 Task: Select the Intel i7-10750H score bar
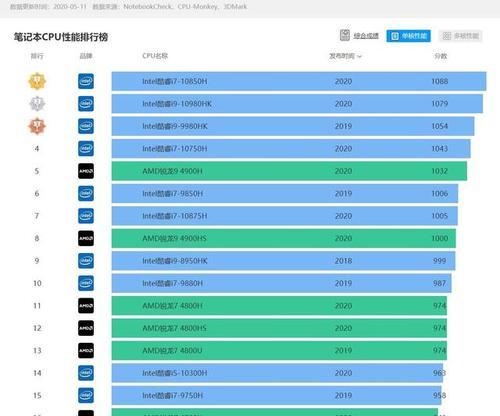click(291, 149)
